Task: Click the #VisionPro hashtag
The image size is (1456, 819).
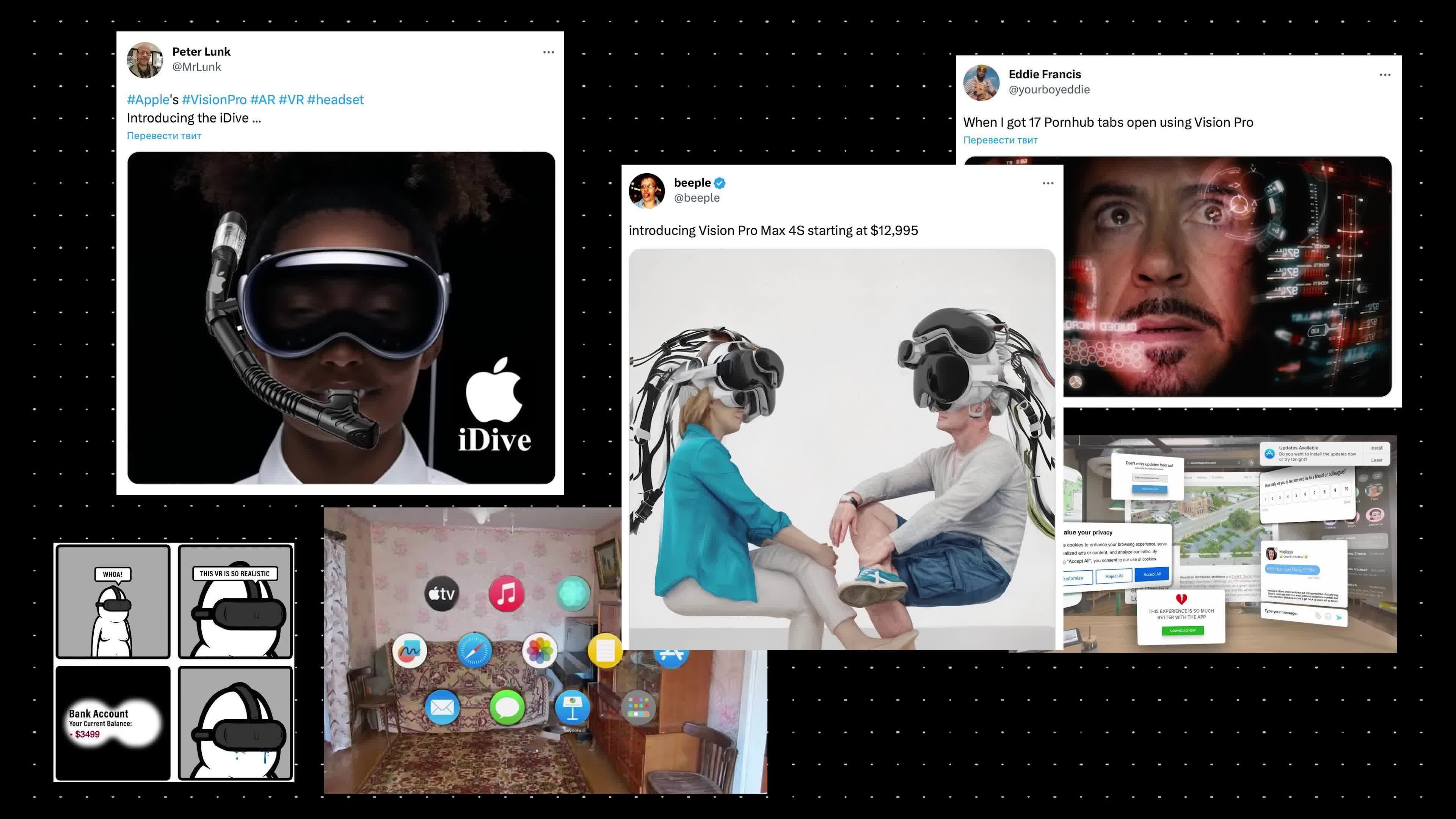Action: click(214, 99)
